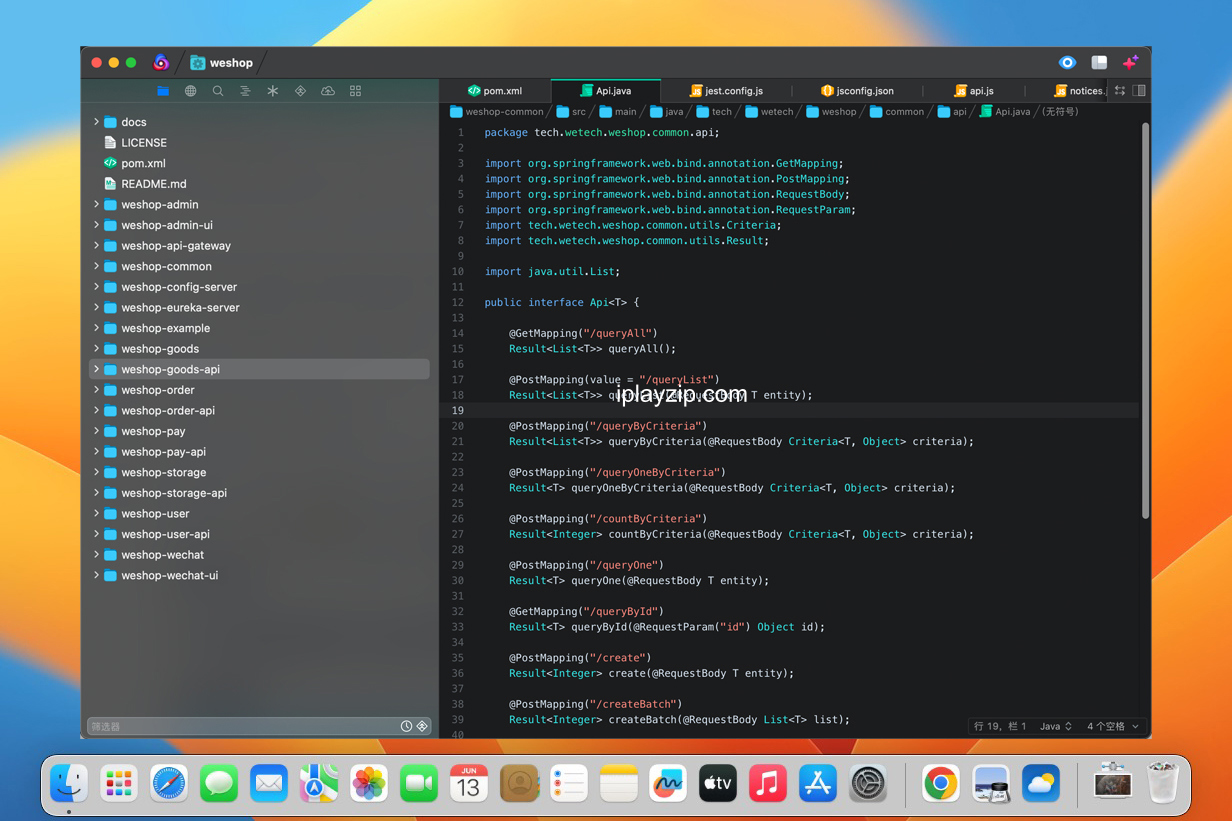Expand the weshop-eureka-server folder chevron

(x=96, y=307)
